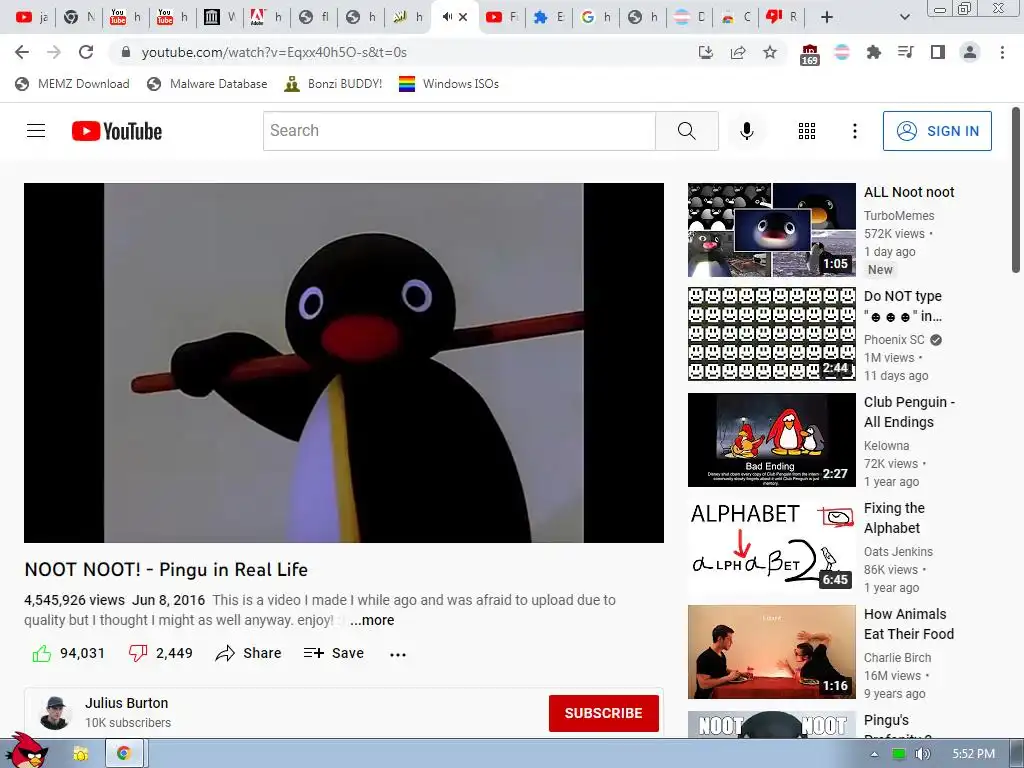Open Chrome's three-dot menu

point(1002,52)
